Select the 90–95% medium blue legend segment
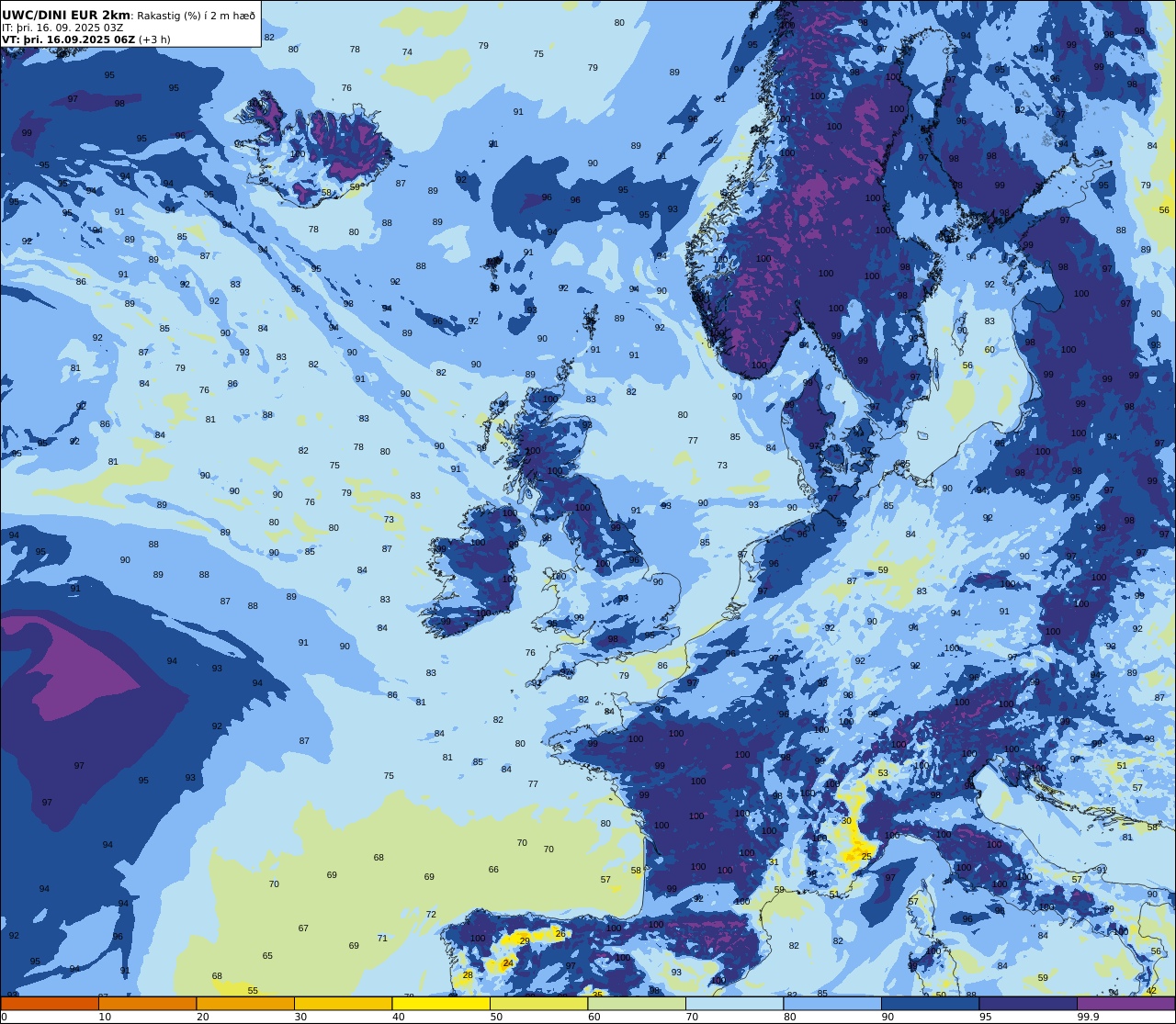Viewport: 1176px width, 1024px height. pos(930,1004)
